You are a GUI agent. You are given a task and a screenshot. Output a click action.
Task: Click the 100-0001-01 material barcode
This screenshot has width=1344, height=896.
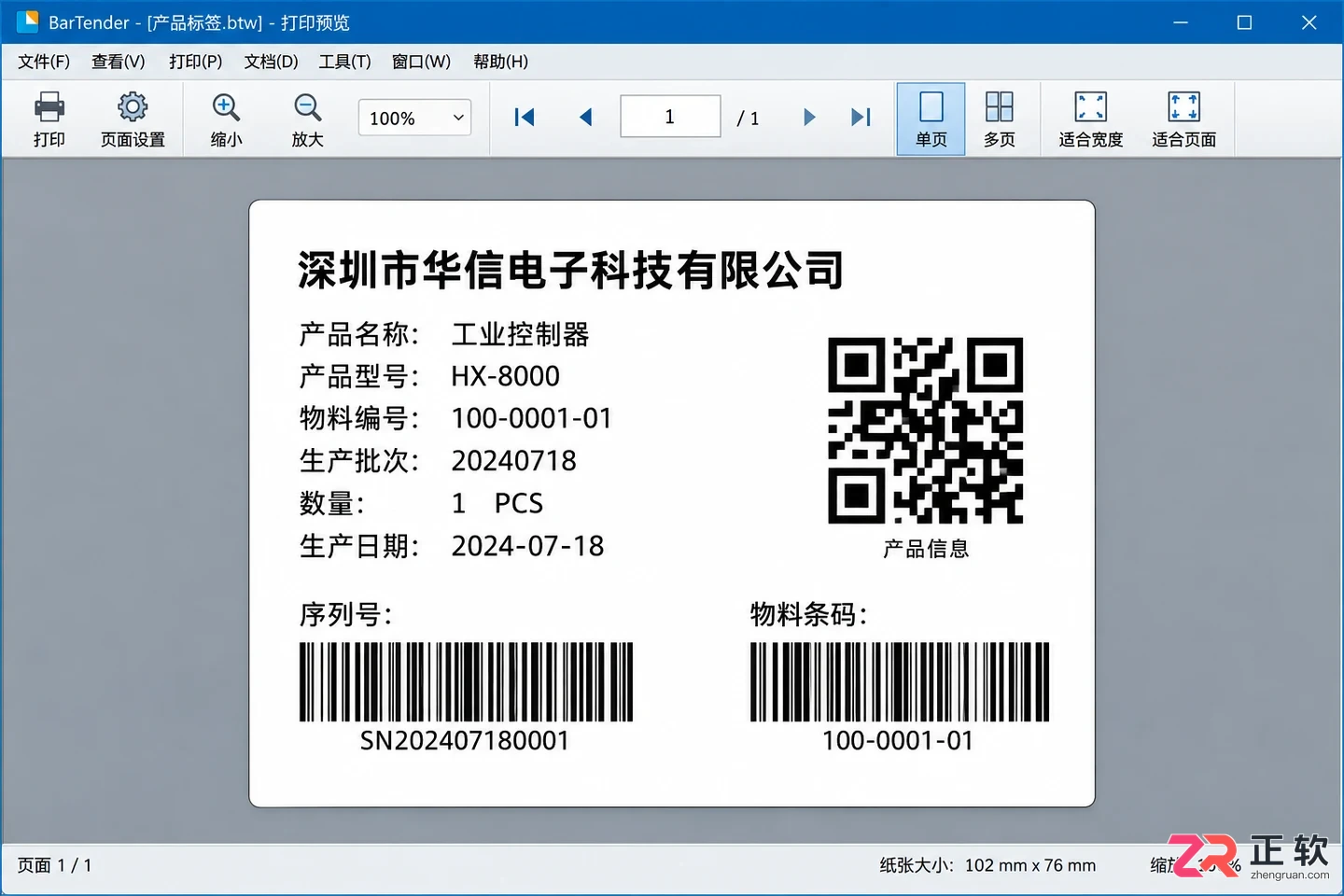click(900, 681)
